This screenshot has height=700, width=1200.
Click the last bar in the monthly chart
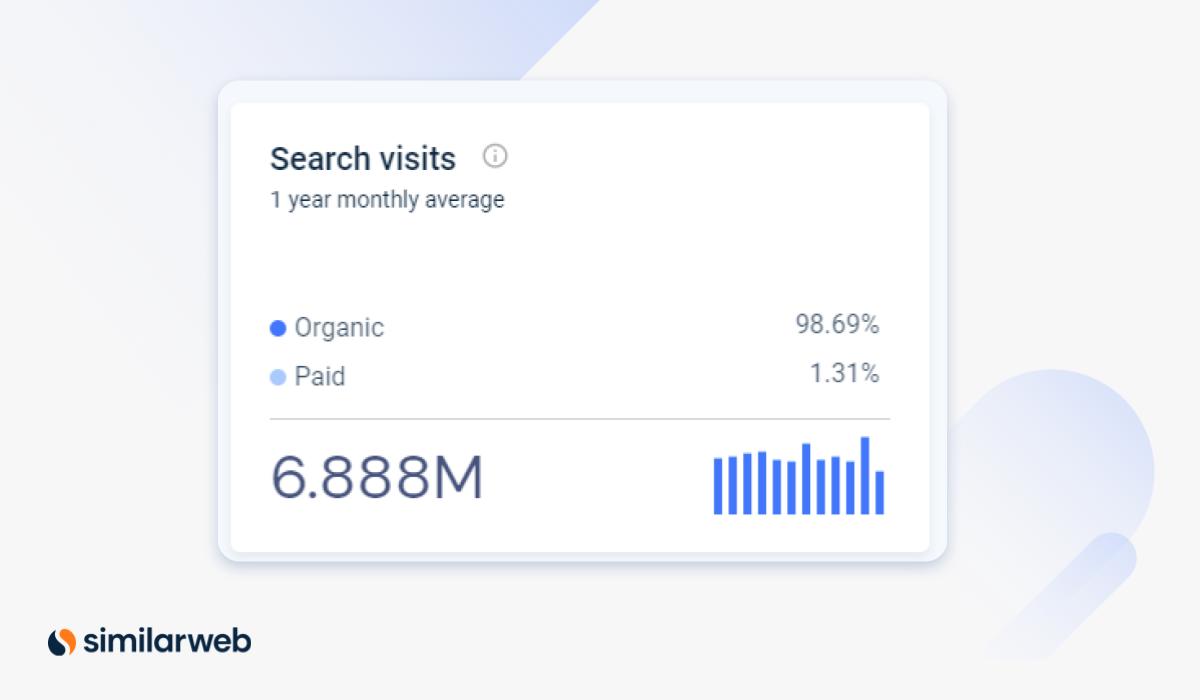coord(880,493)
